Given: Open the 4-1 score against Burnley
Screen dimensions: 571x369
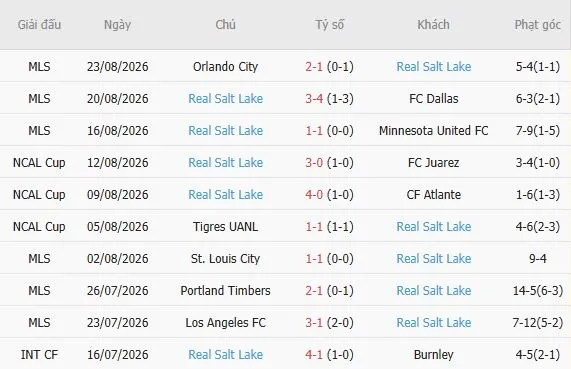Looking at the screenshot, I should click(x=314, y=355).
